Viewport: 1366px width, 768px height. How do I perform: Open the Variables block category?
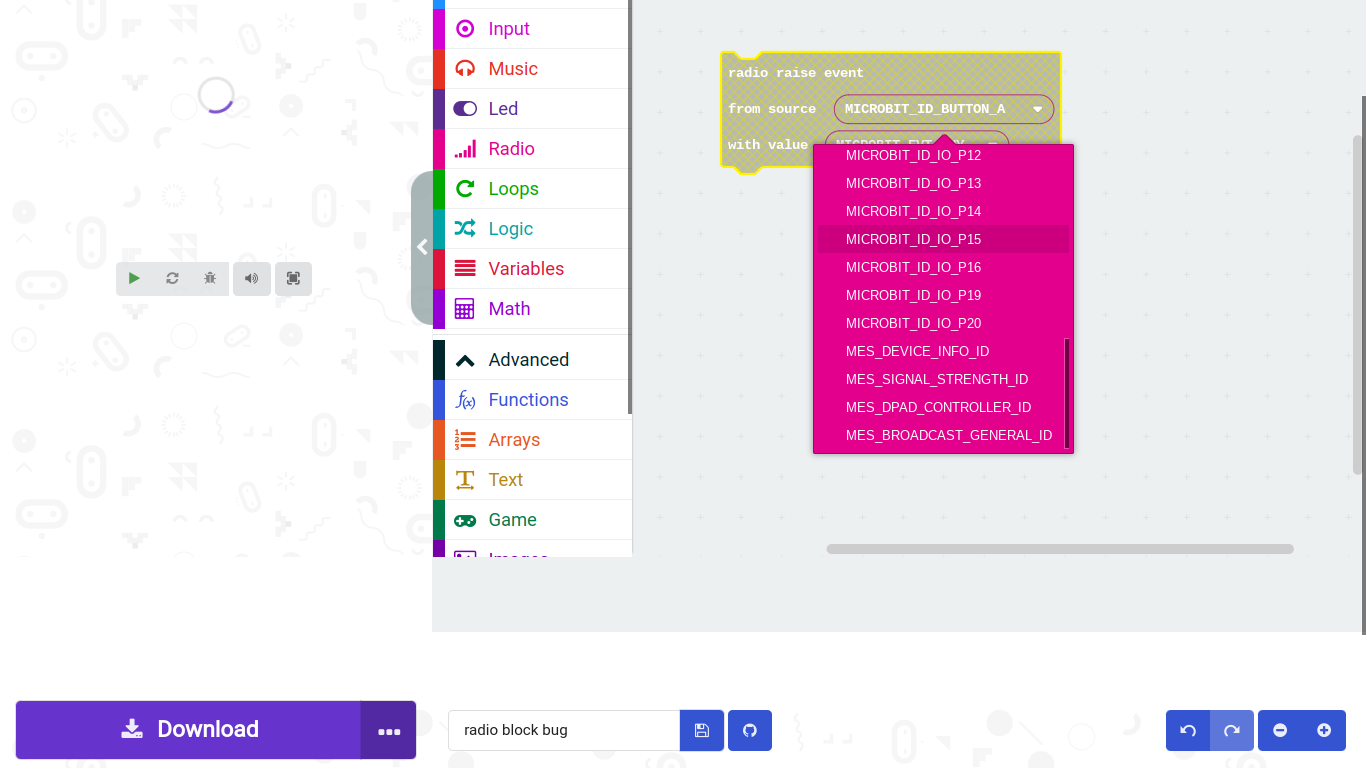coord(532,269)
